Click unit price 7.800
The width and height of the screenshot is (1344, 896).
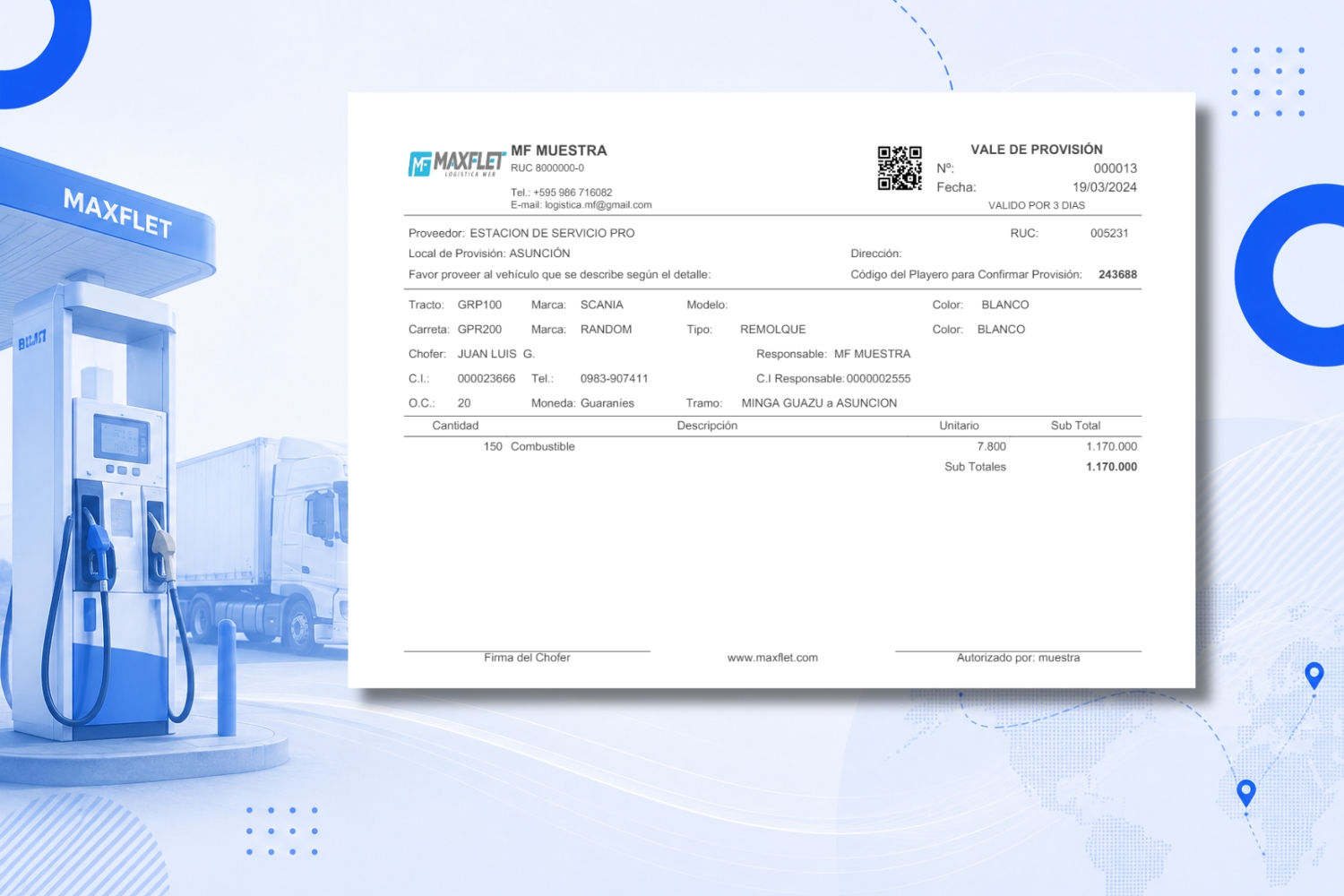992,446
